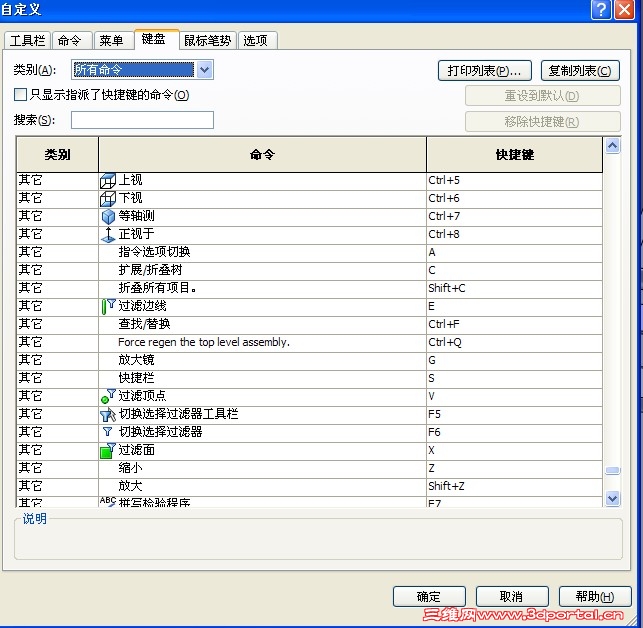Click the 快捷键 column header
Image resolution: width=643 pixels, height=628 pixels.
[x=515, y=155]
